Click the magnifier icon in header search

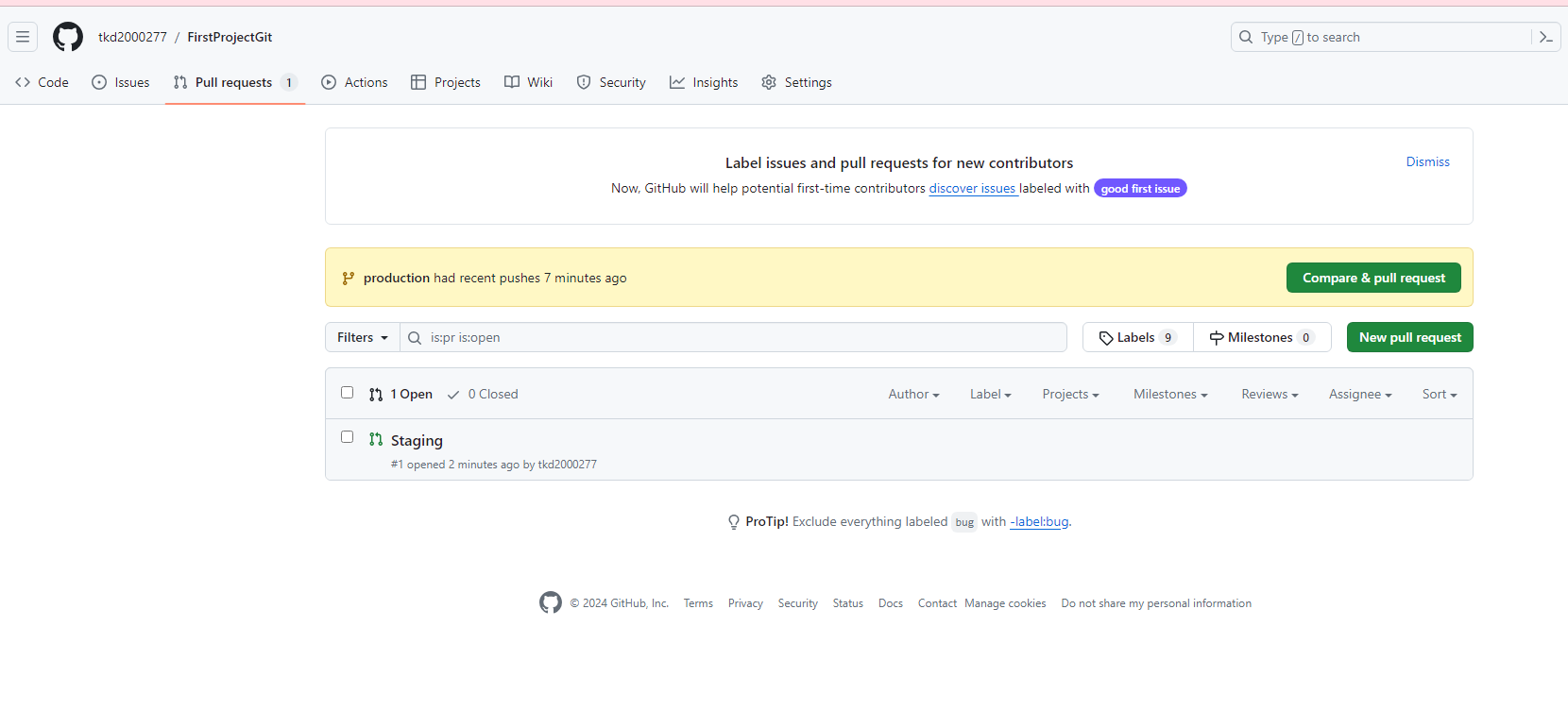point(1246,37)
